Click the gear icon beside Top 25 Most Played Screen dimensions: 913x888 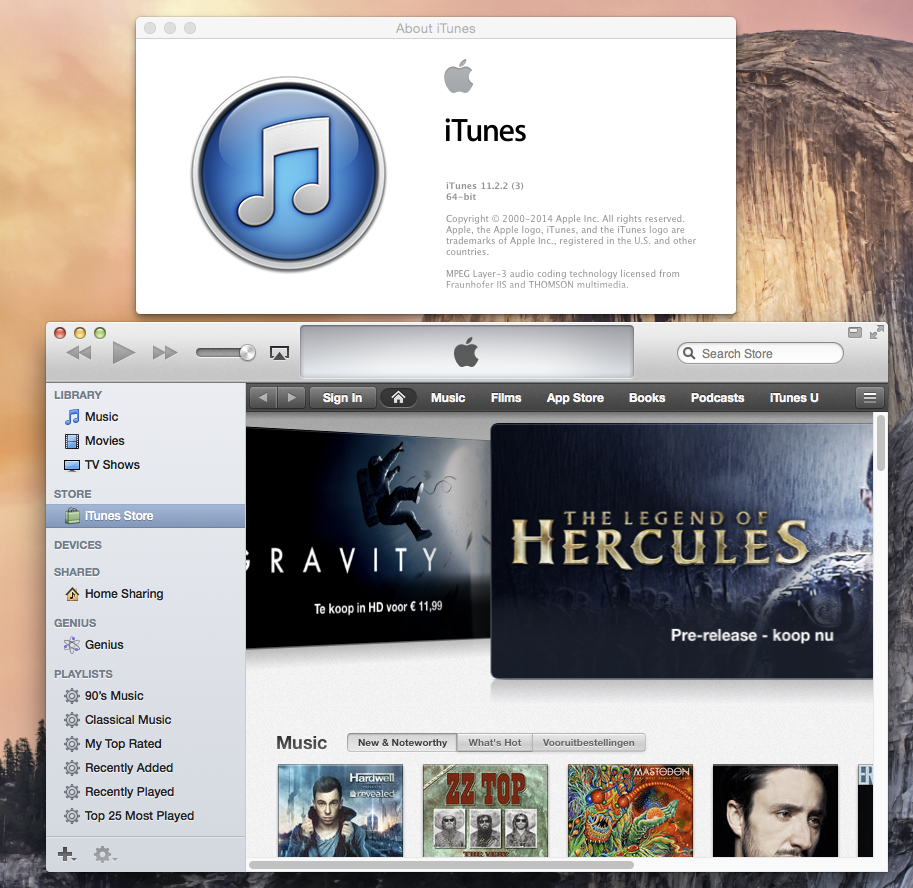pyautogui.click(x=72, y=816)
